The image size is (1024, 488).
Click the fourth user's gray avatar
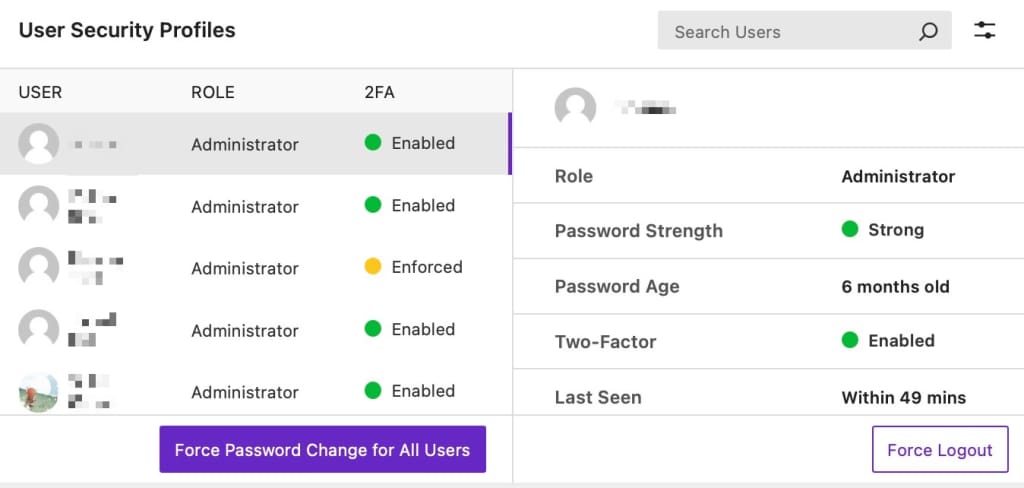pos(39,329)
